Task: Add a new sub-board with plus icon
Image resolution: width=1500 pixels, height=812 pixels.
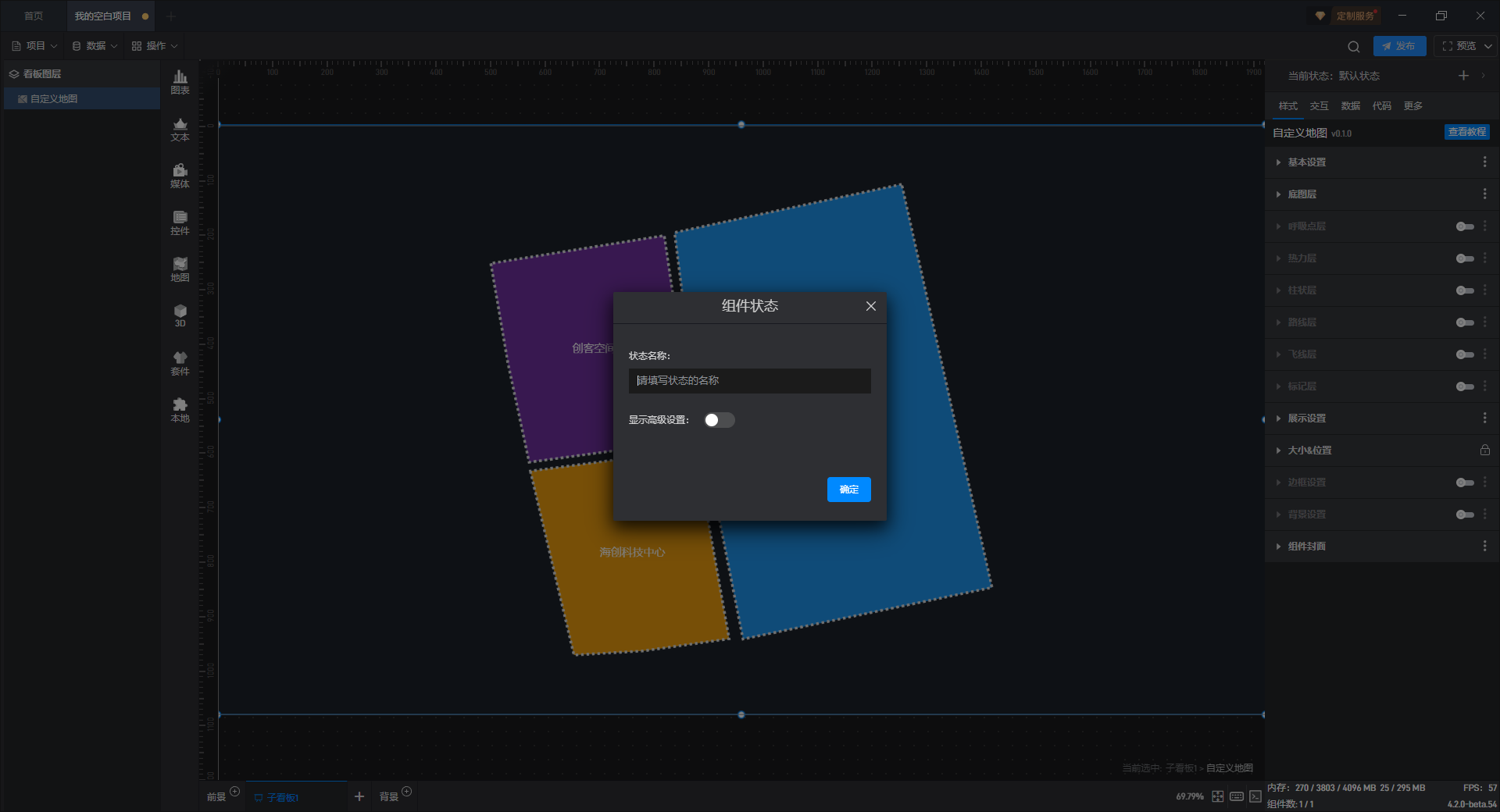Action: pos(359,796)
